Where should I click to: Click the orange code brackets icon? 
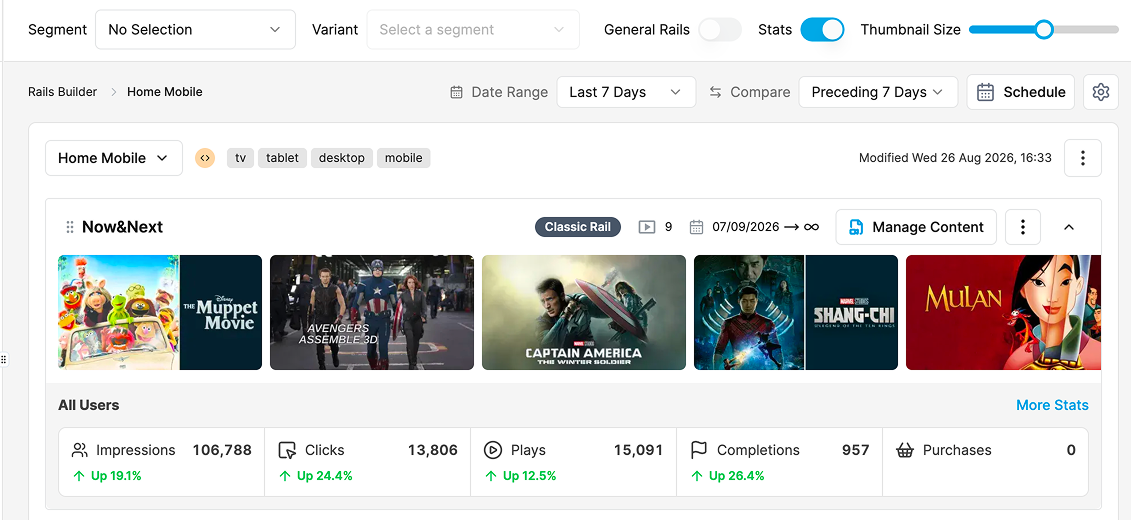click(x=205, y=158)
